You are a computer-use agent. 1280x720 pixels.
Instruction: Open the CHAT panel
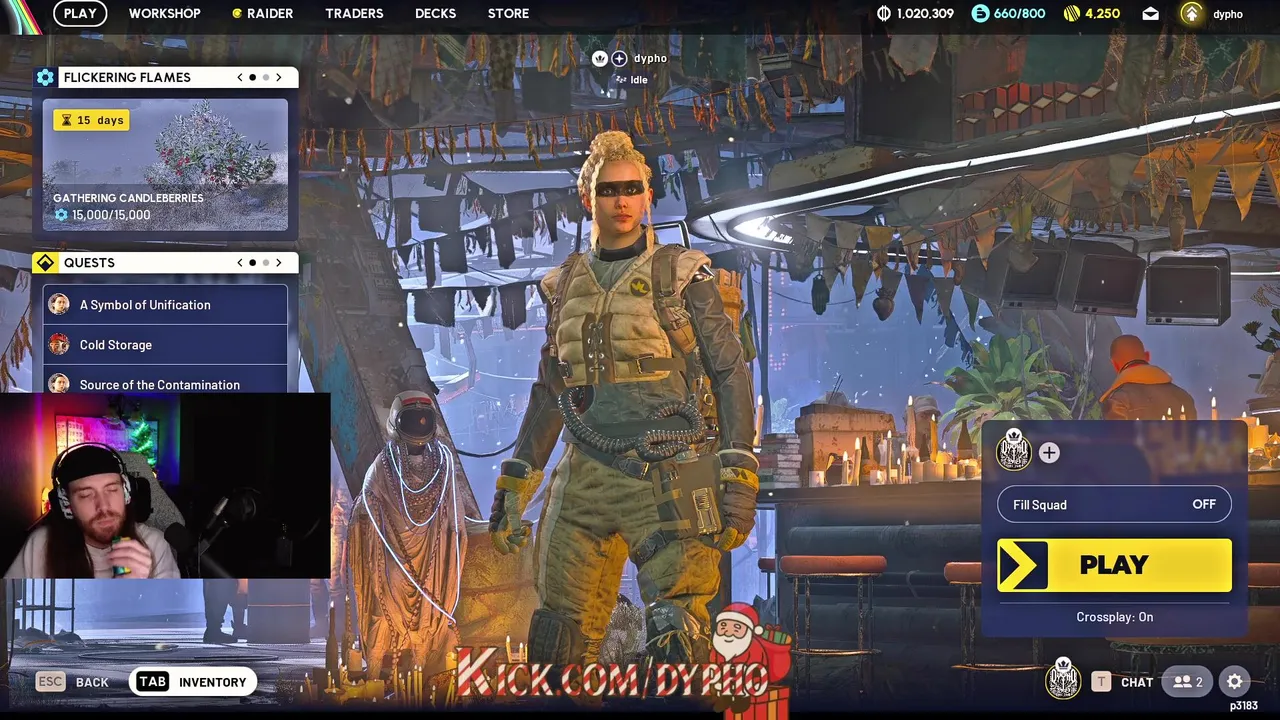[1137, 682]
